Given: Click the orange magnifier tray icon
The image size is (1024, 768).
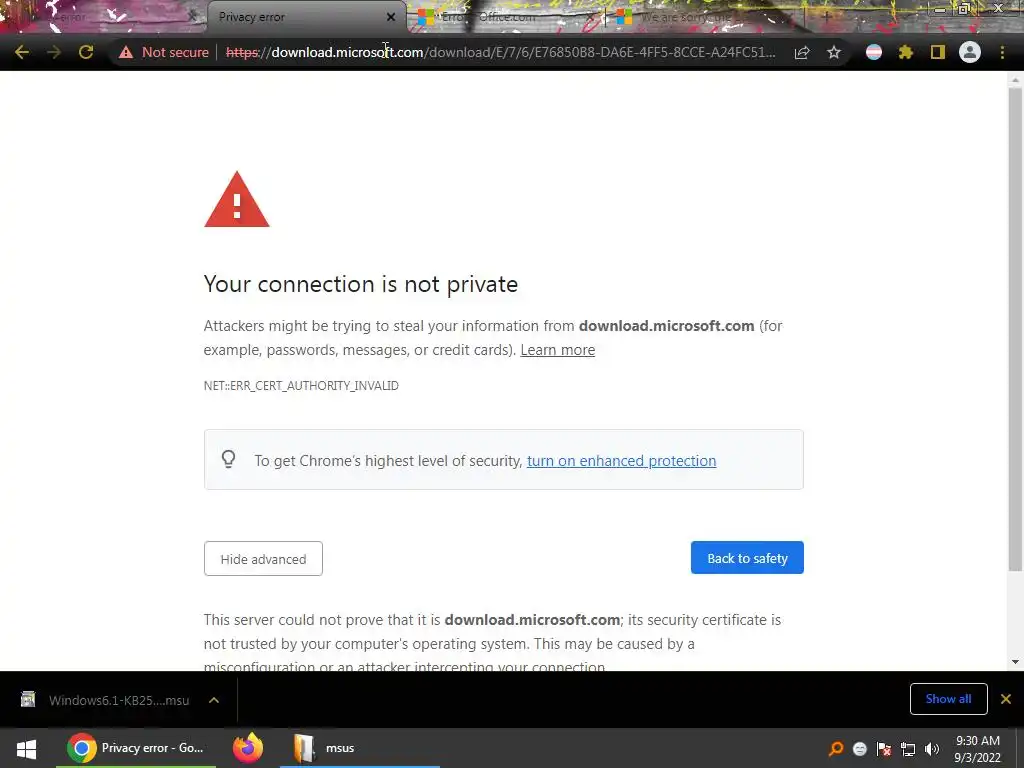Looking at the screenshot, I should pyautogui.click(x=836, y=749).
